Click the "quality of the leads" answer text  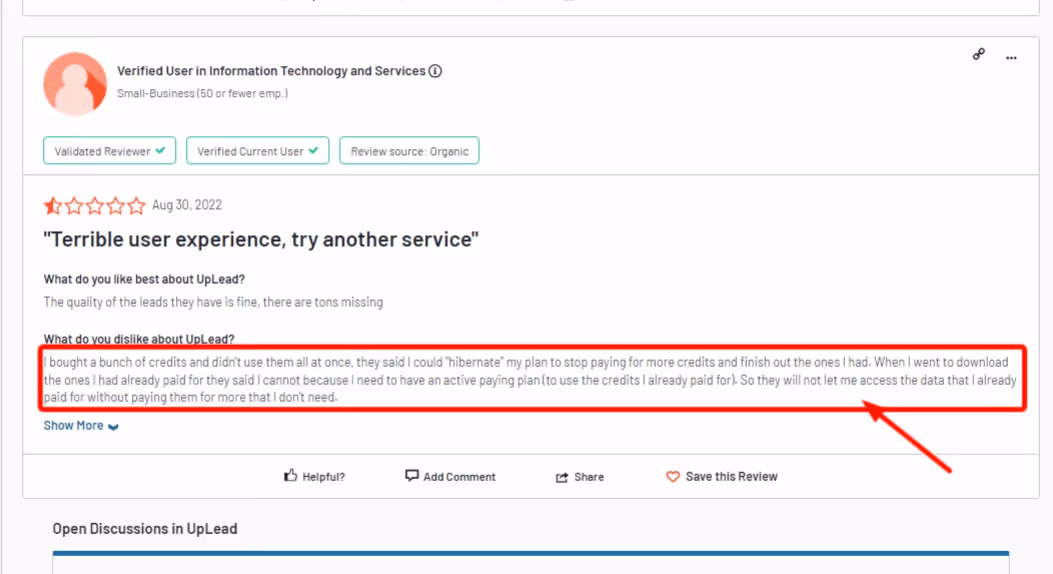(214, 302)
